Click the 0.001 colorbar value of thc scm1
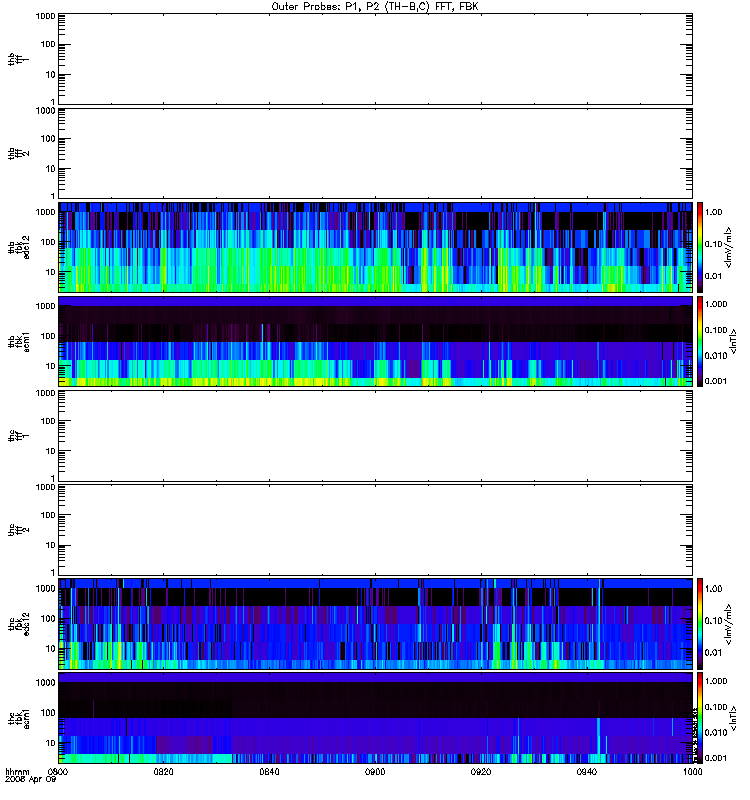 (716, 758)
